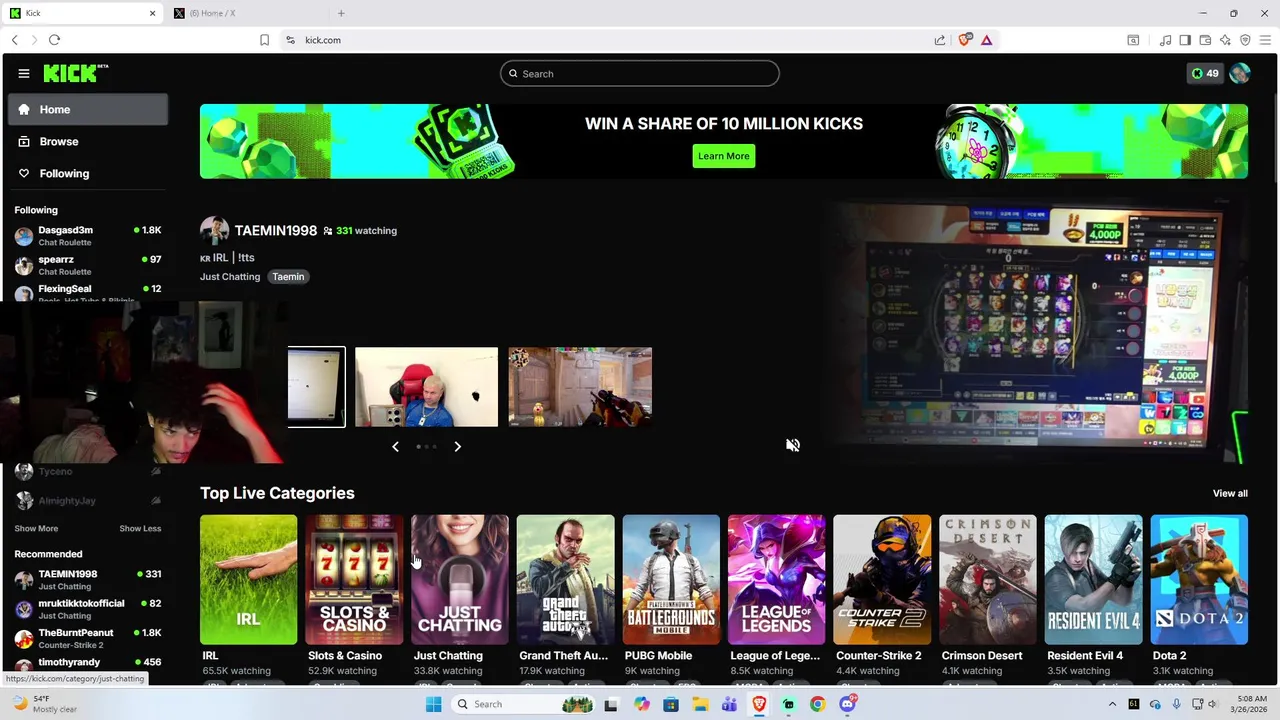This screenshot has height=720, width=1280.
Task: Click View all for top categories
Action: [1230, 493]
